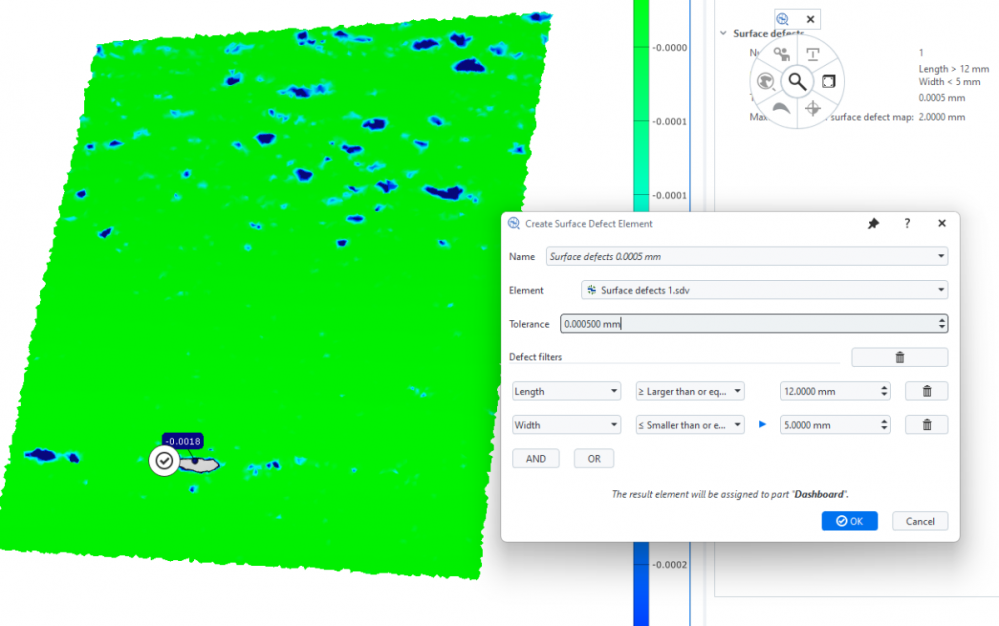Open the Element dropdown showing Surface defects 1.sdv
This screenshot has height=626, width=999.
pos(941,290)
